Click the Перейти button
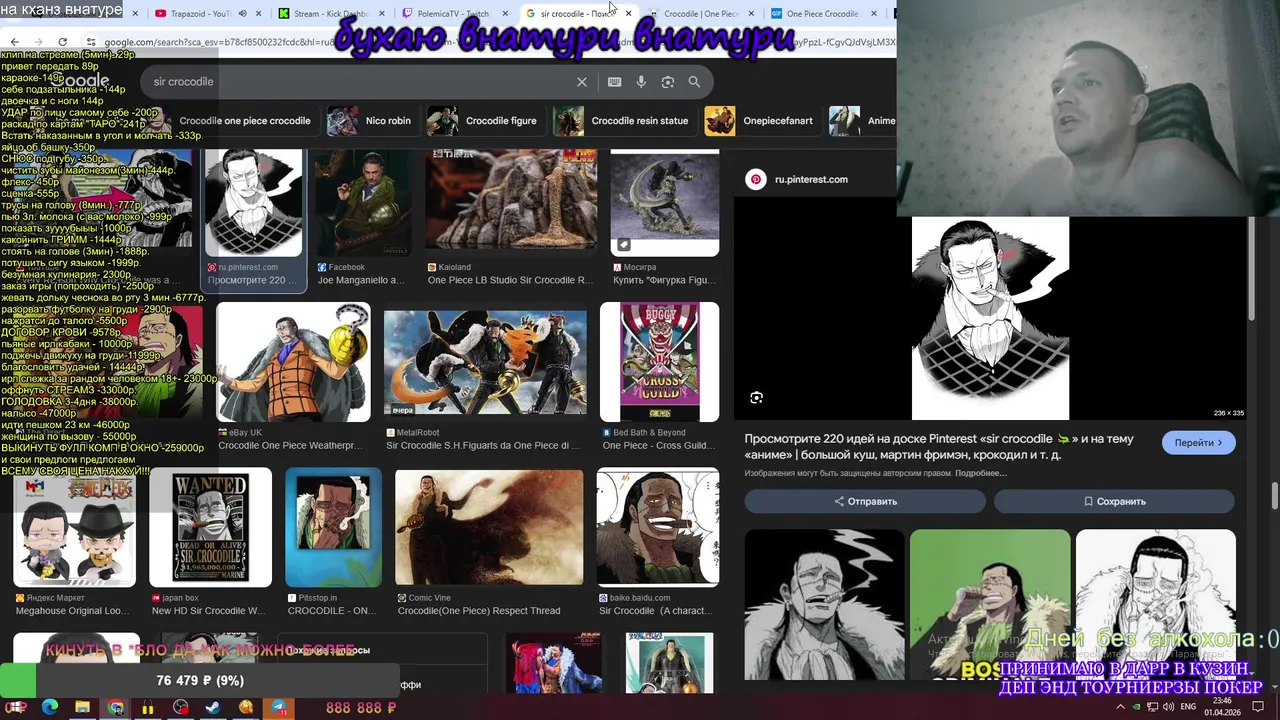Viewport: 1280px width, 720px height. (1198, 443)
